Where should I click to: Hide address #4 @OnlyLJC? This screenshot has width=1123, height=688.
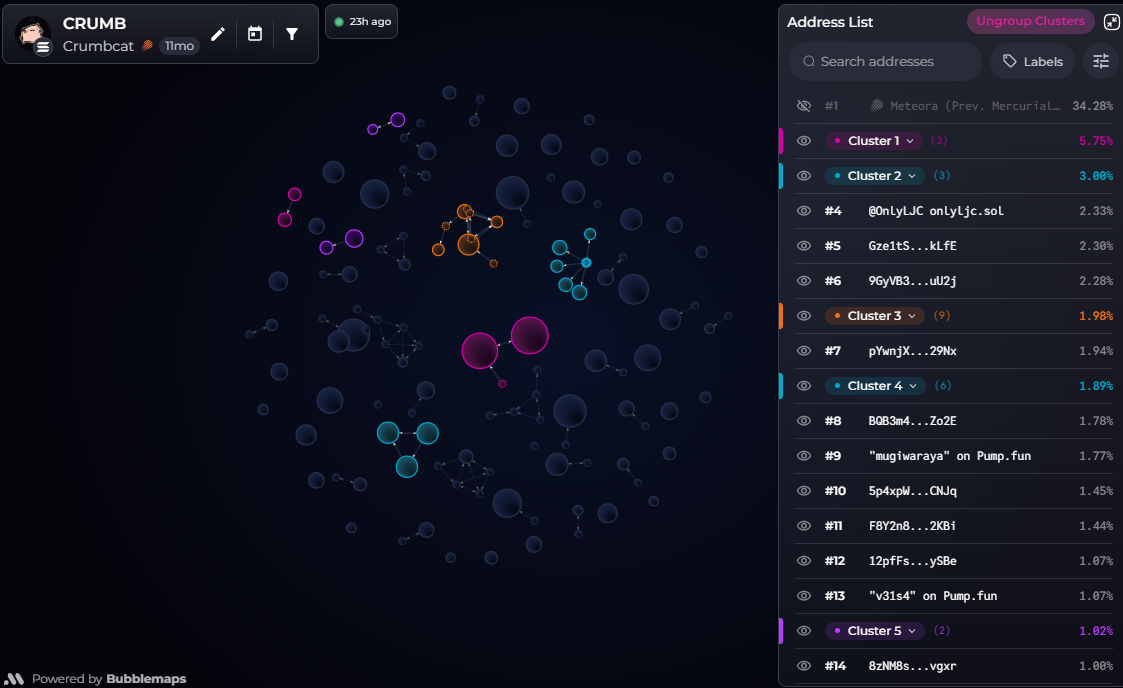pyautogui.click(x=804, y=211)
